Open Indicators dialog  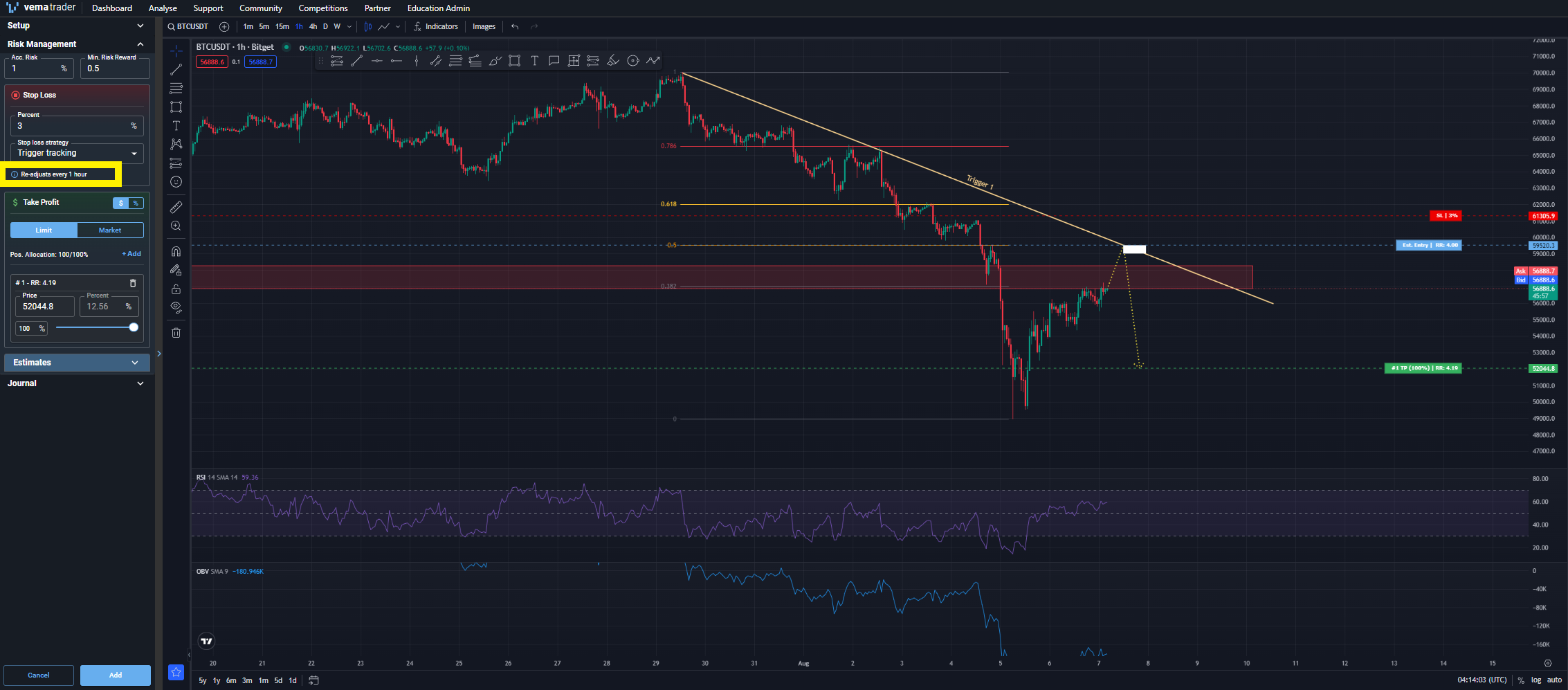436,27
